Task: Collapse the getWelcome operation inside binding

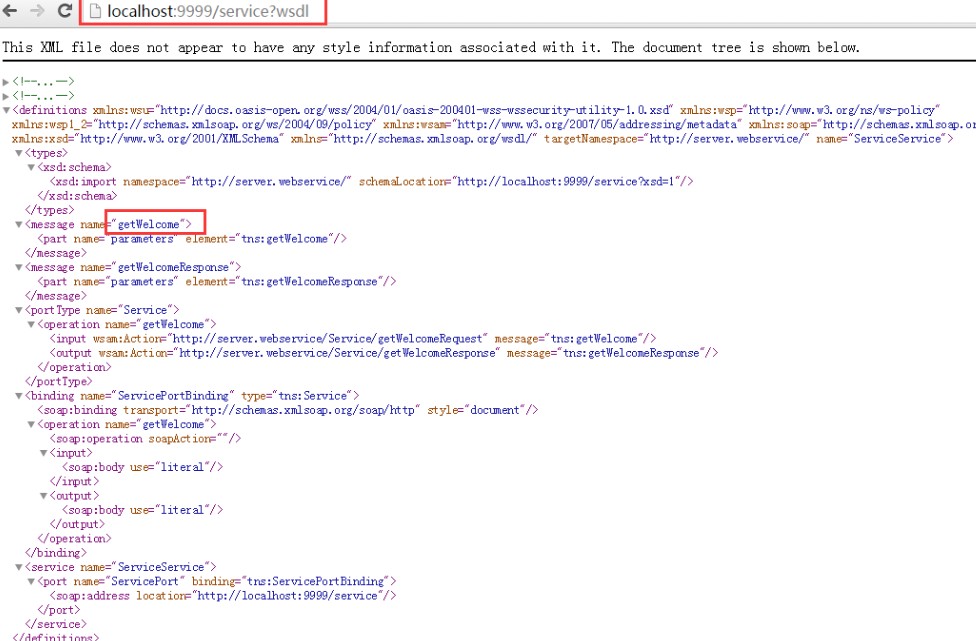Action: point(31,425)
